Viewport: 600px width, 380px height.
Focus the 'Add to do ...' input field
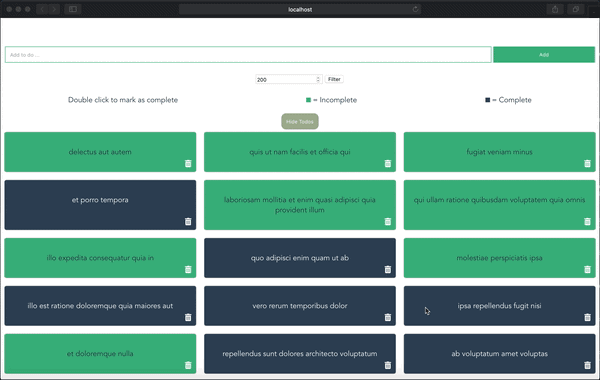248,55
